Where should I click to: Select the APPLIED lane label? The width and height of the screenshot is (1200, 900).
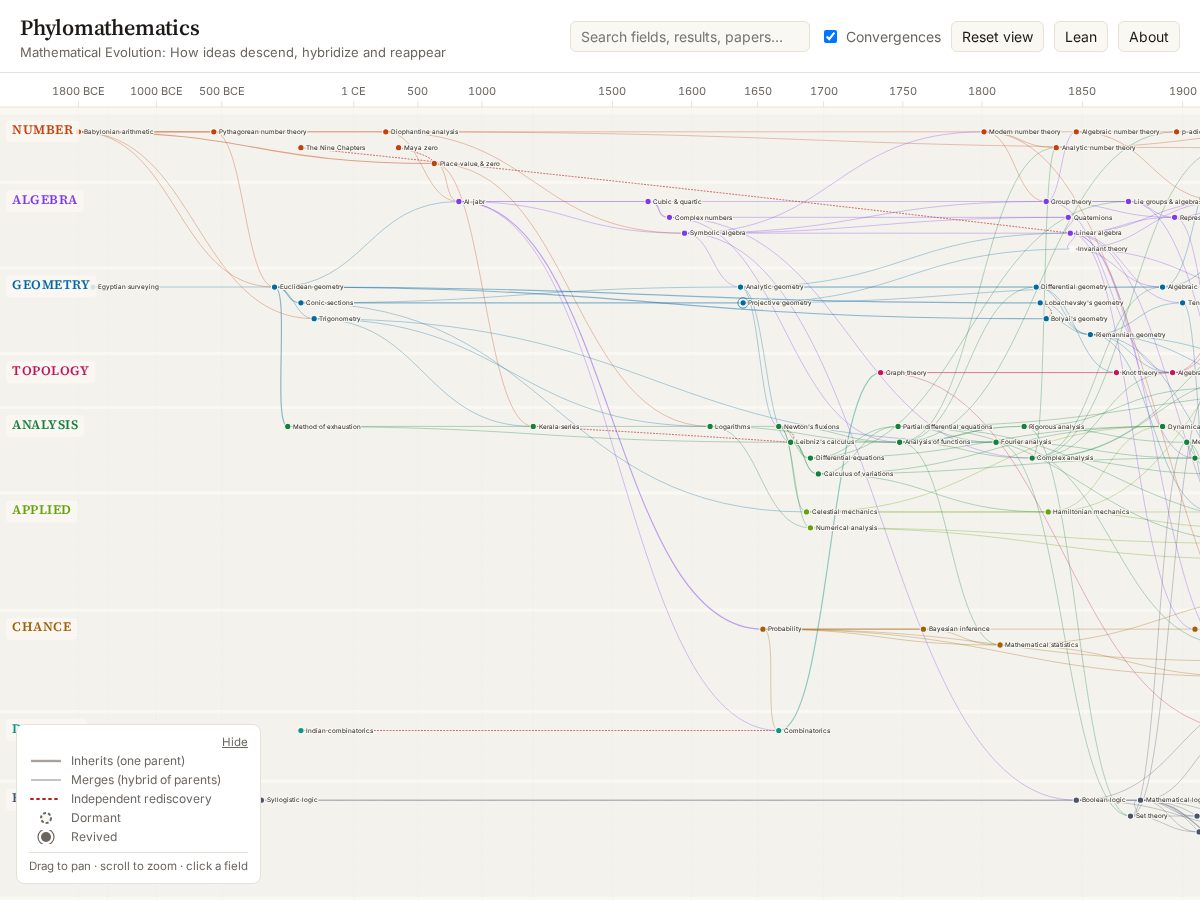click(x=42, y=510)
